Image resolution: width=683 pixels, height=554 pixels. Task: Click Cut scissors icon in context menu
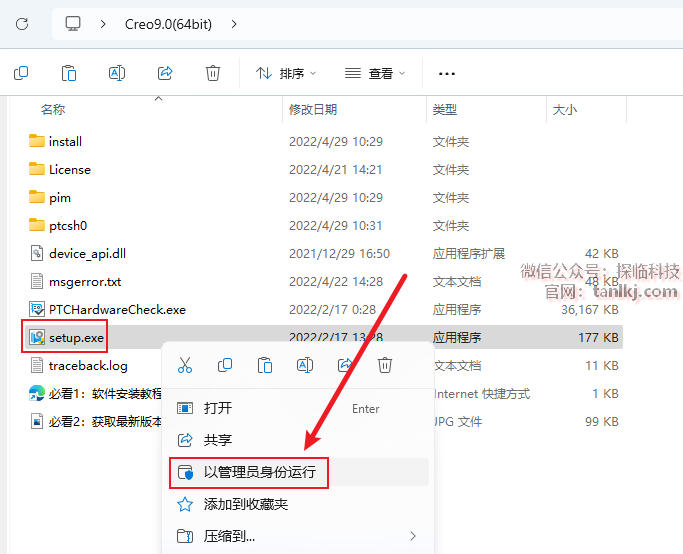[185, 365]
